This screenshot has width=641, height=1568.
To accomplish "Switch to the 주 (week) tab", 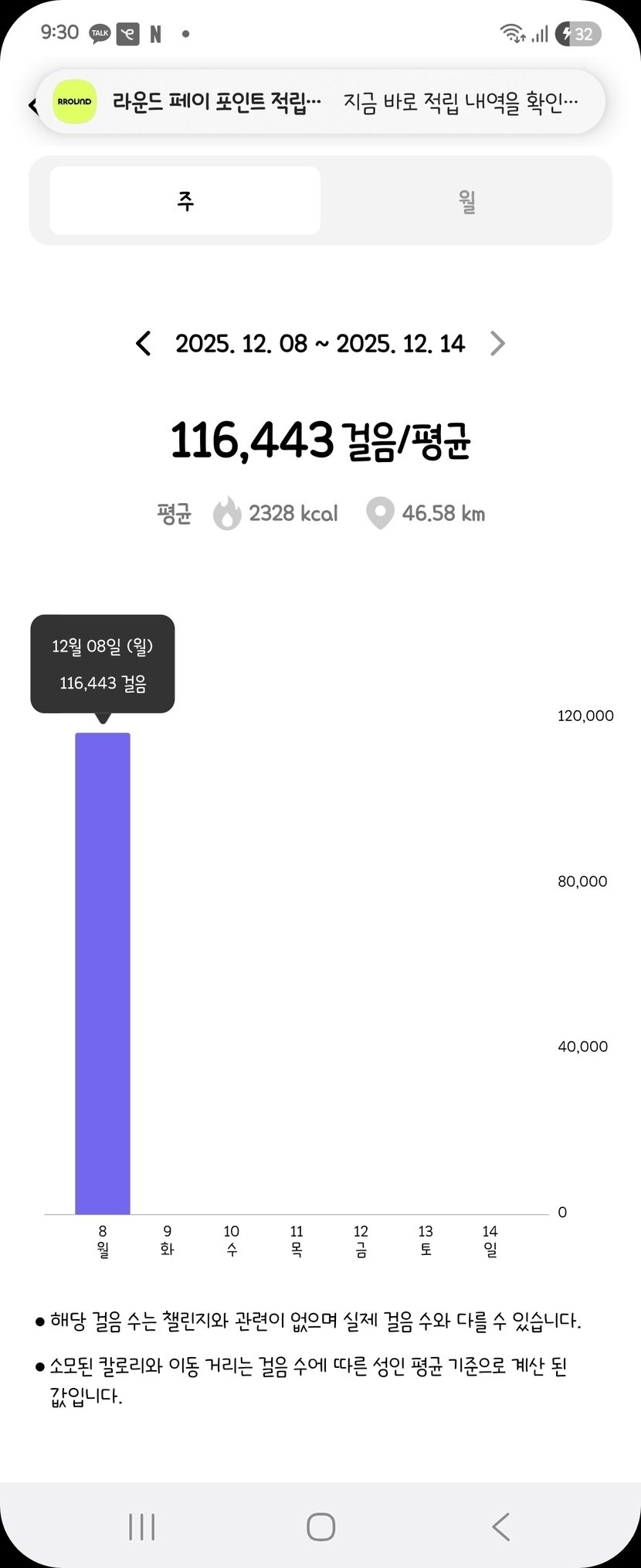I will click(x=185, y=201).
